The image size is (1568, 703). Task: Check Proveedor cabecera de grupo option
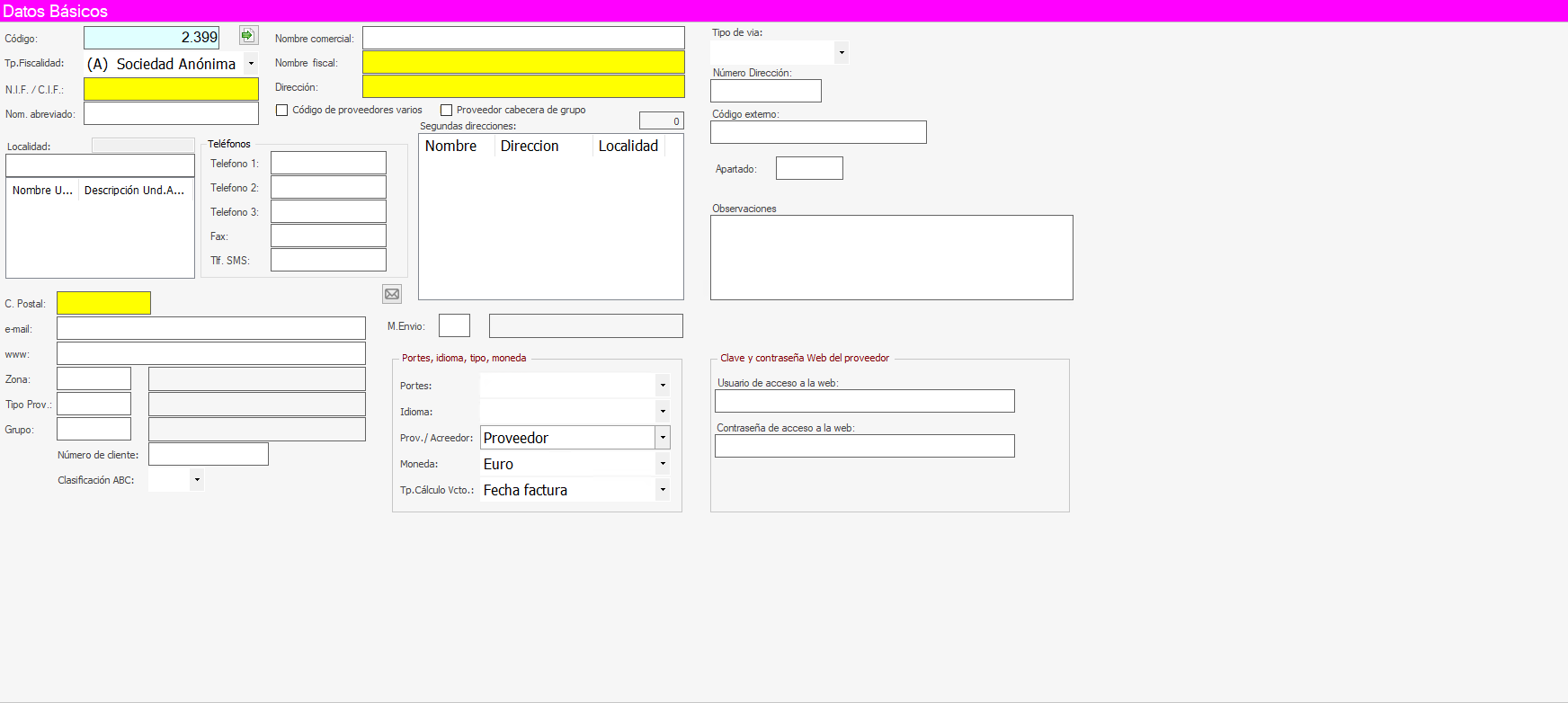[x=446, y=111]
